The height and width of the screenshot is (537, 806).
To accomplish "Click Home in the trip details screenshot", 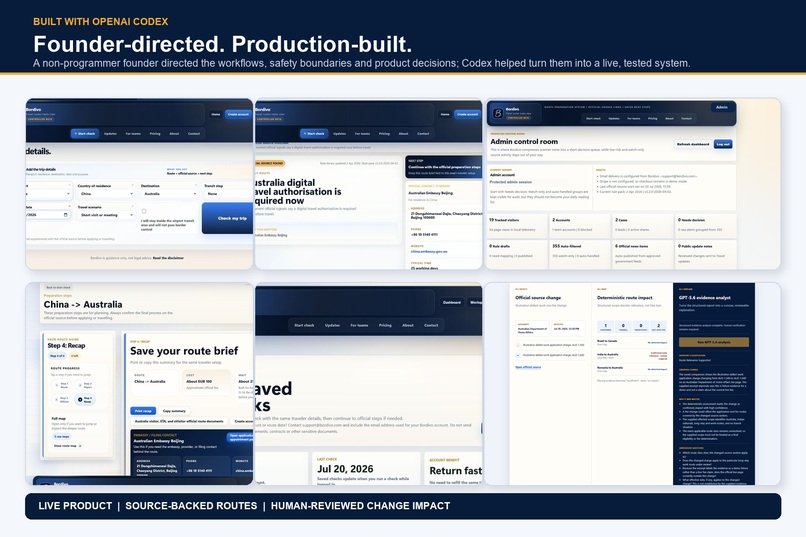I will (216, 114).
